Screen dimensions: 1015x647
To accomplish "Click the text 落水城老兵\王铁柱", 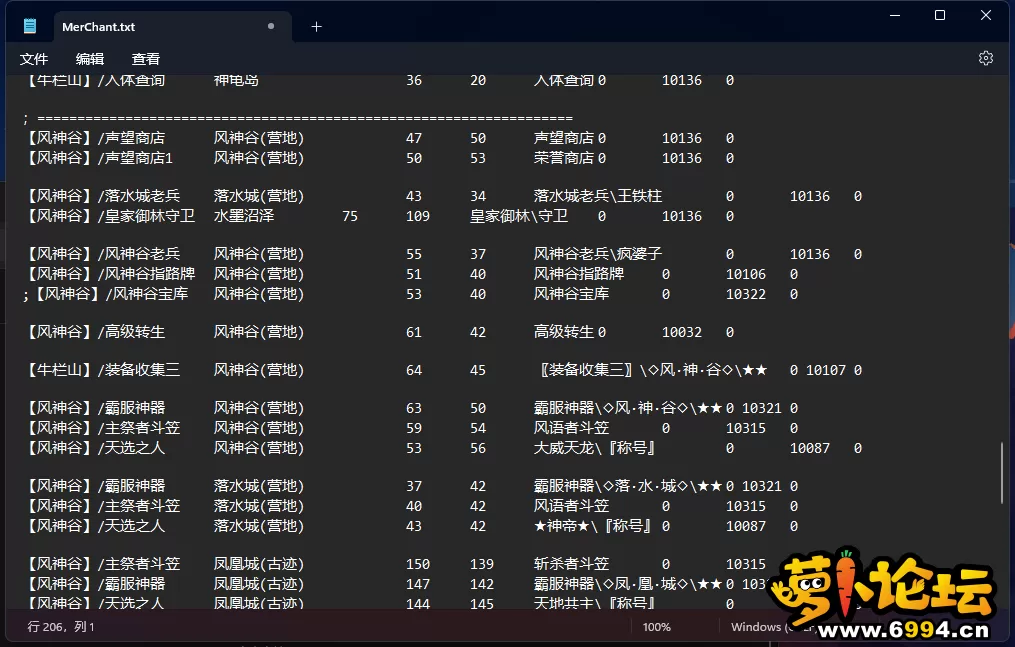I will pos(597,196).
